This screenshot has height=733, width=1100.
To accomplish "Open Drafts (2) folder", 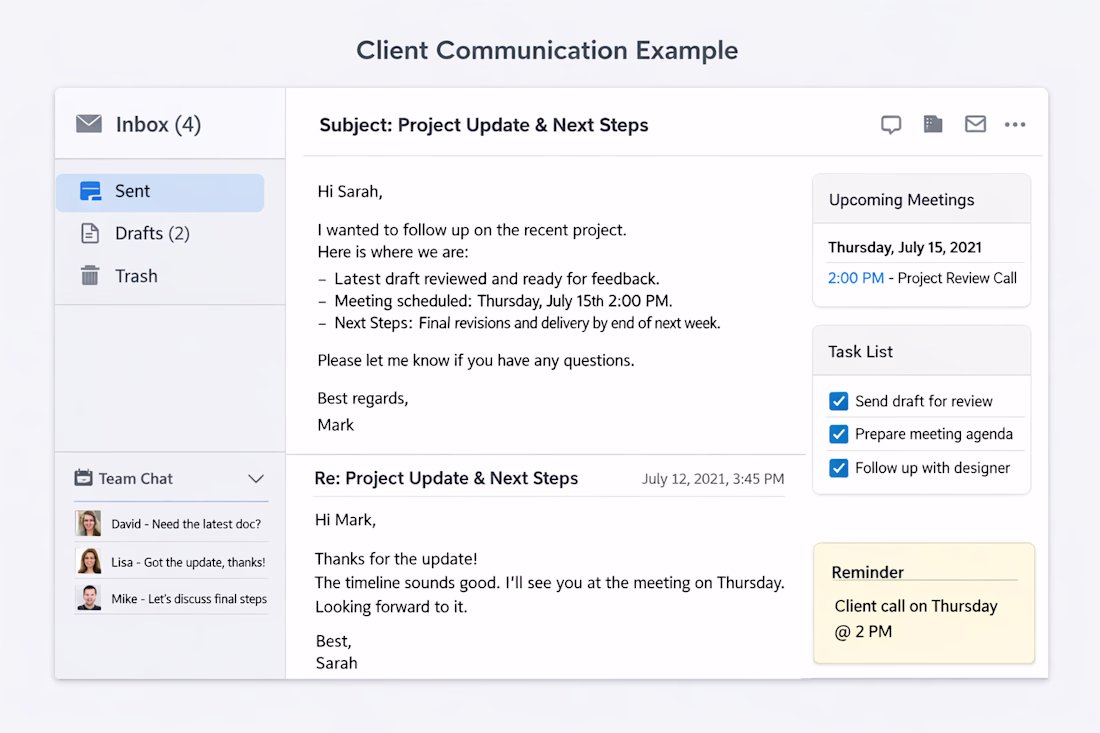I will click(x=135, y=233).
